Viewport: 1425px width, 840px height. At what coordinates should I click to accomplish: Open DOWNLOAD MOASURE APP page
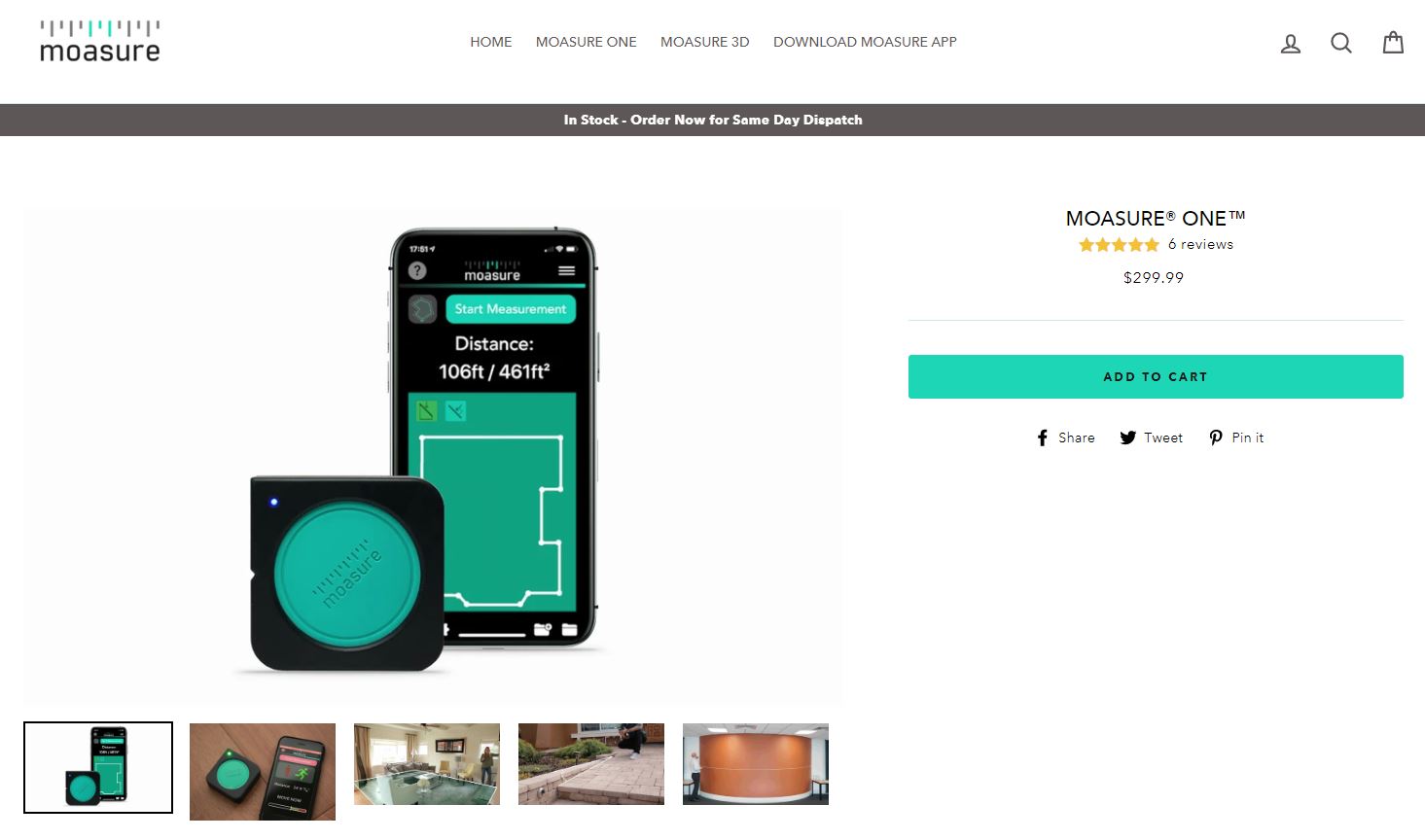coord(865,42)
